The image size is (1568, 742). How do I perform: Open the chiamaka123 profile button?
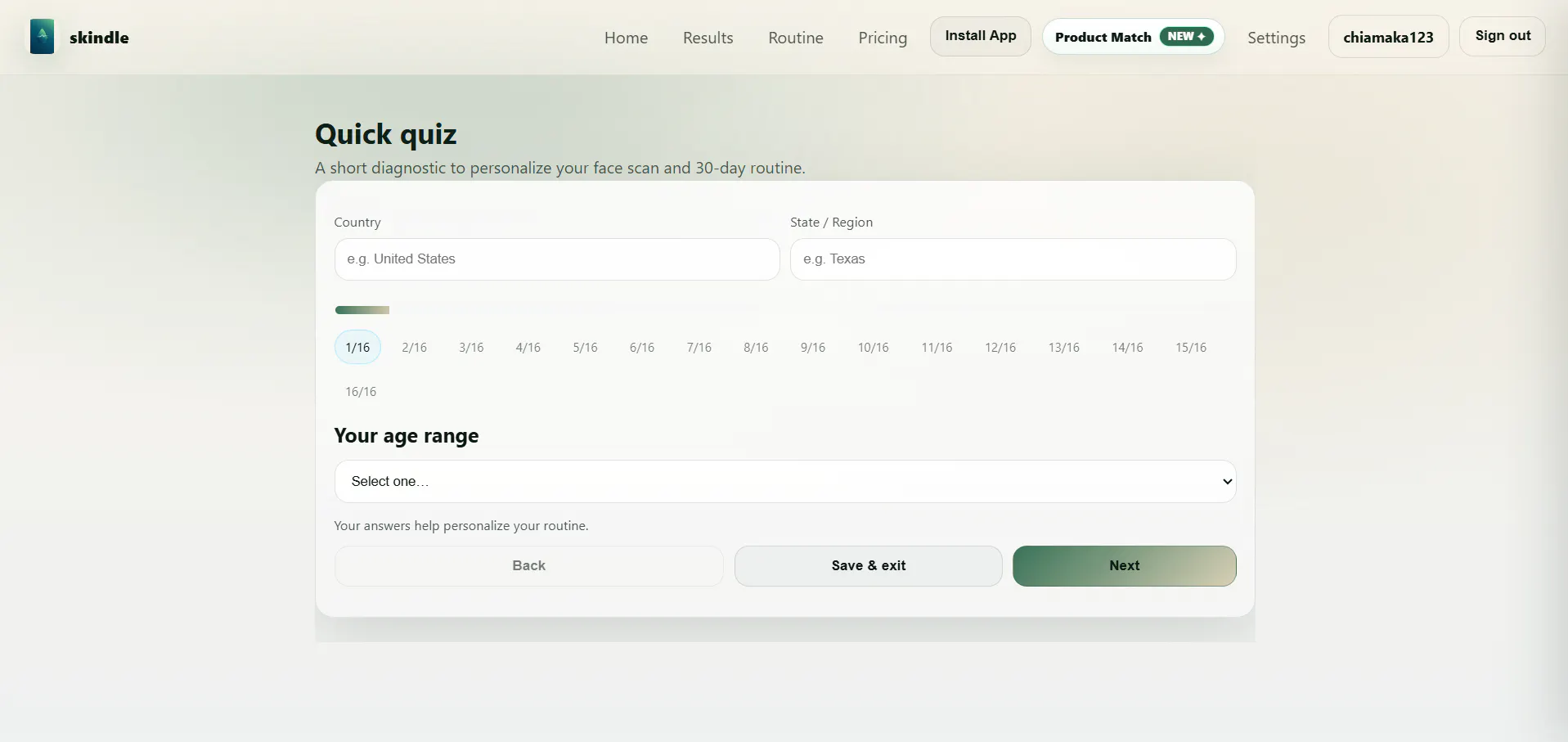(x=1388, y=37)
